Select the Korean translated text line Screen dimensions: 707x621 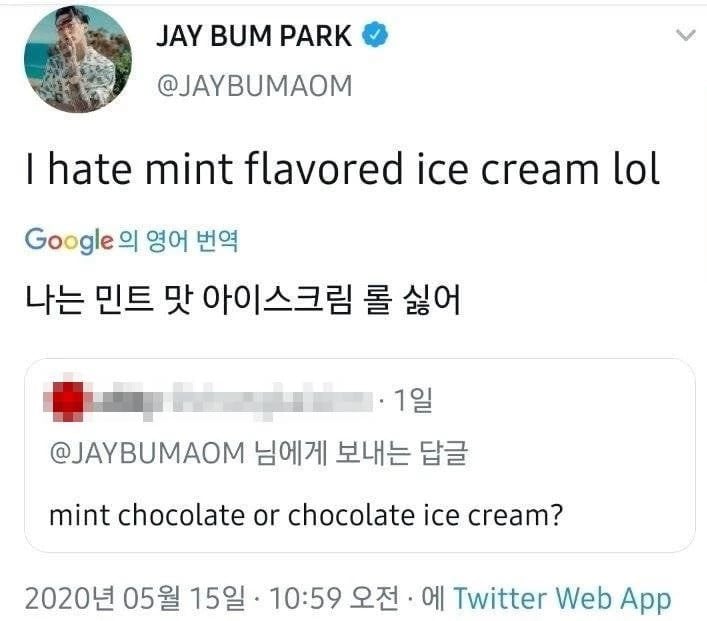[x=243, y=299]
